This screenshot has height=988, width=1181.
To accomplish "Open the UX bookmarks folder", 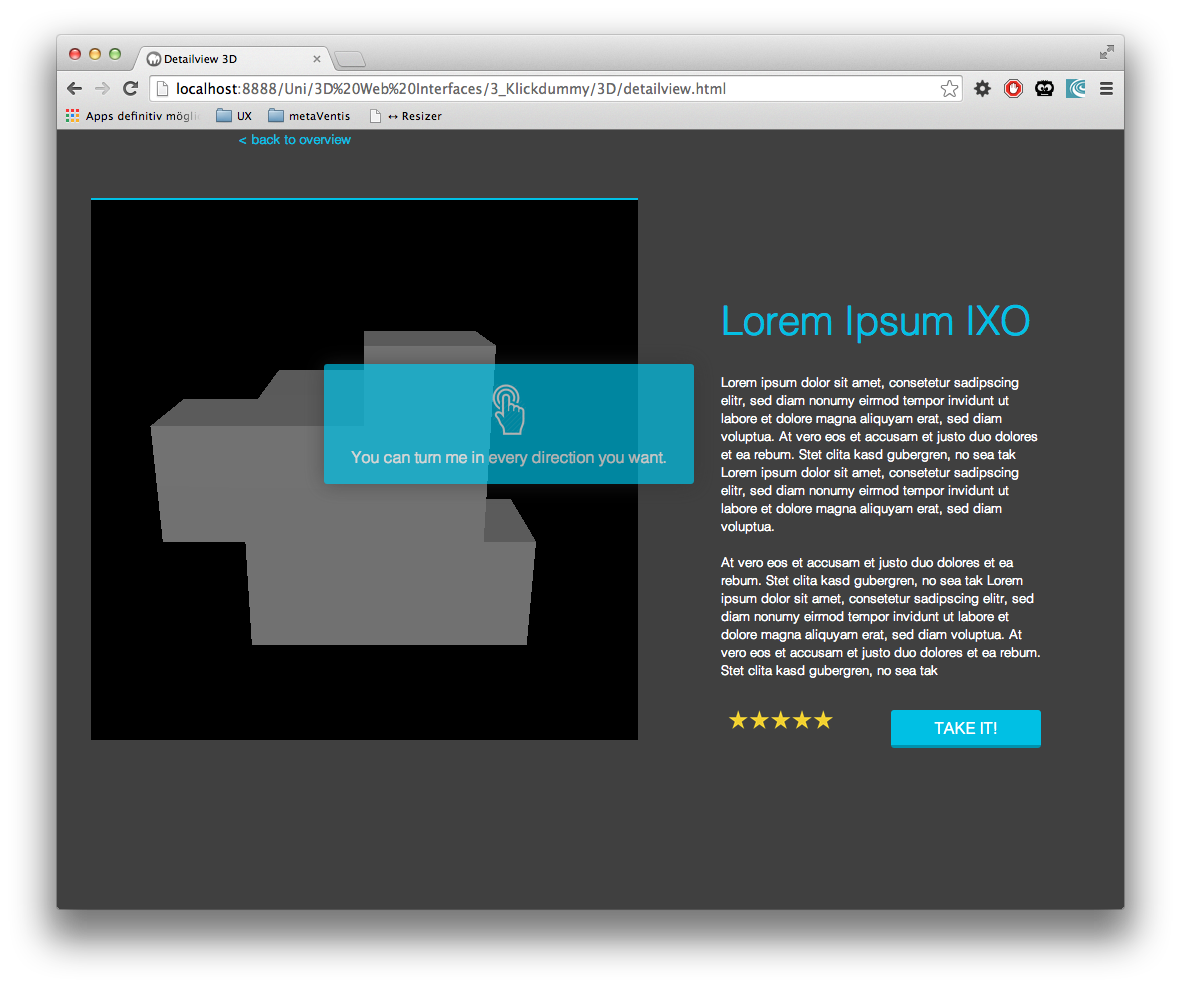I will (234, 116).
